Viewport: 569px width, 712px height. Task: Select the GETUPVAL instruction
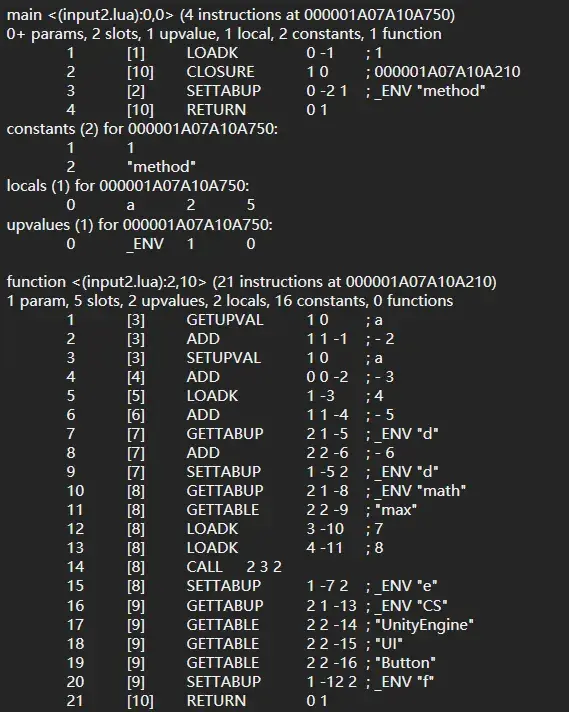click(225, 320)
